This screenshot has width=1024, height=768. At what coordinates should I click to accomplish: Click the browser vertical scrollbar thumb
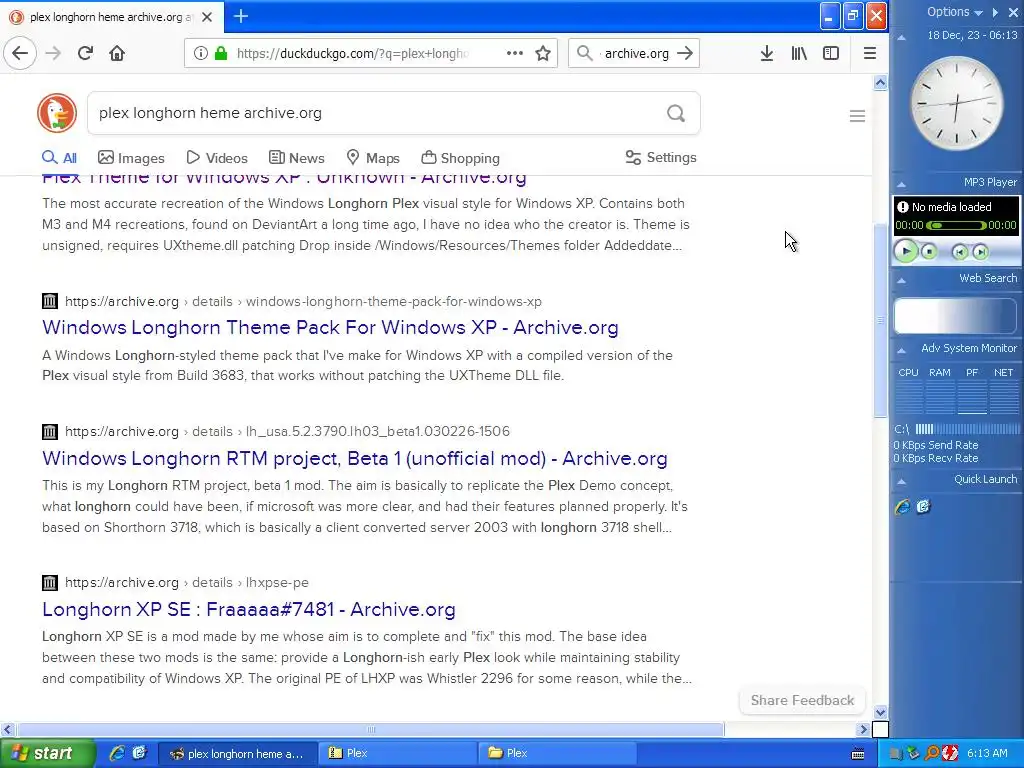click(880, 320)
